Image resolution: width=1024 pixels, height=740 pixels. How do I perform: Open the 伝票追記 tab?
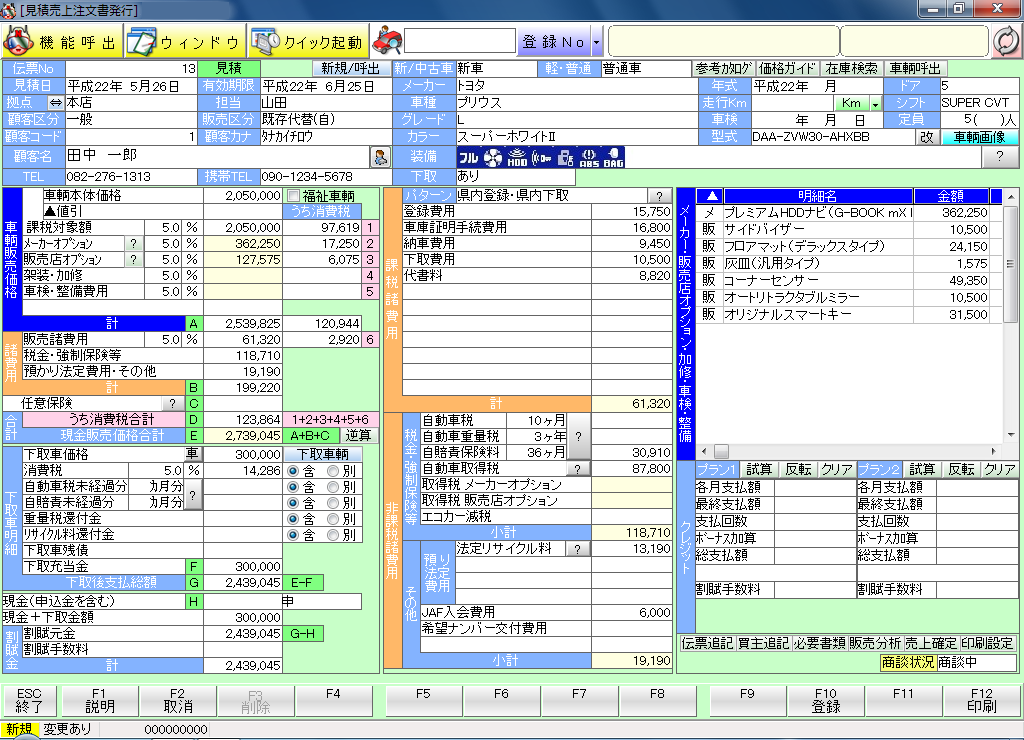pyautogui.click(x=707, y=643)
